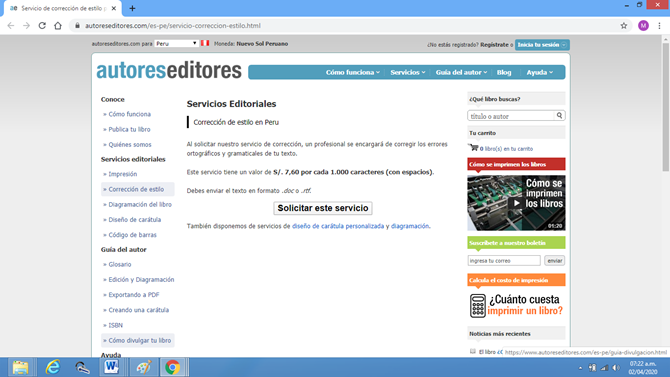Open the Chrome three-dot menu

659,26
